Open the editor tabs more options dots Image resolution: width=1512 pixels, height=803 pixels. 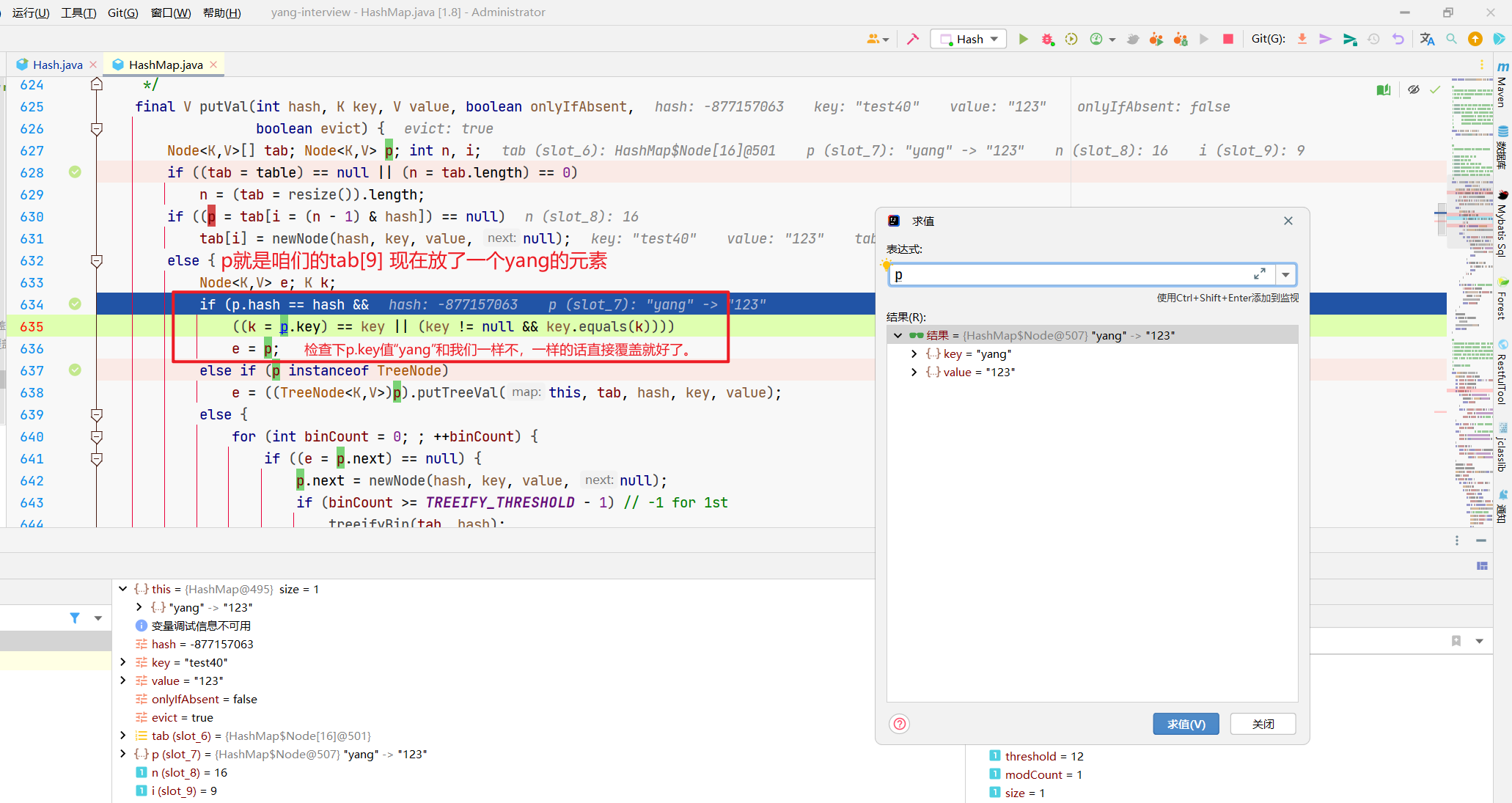point(1482,65)
